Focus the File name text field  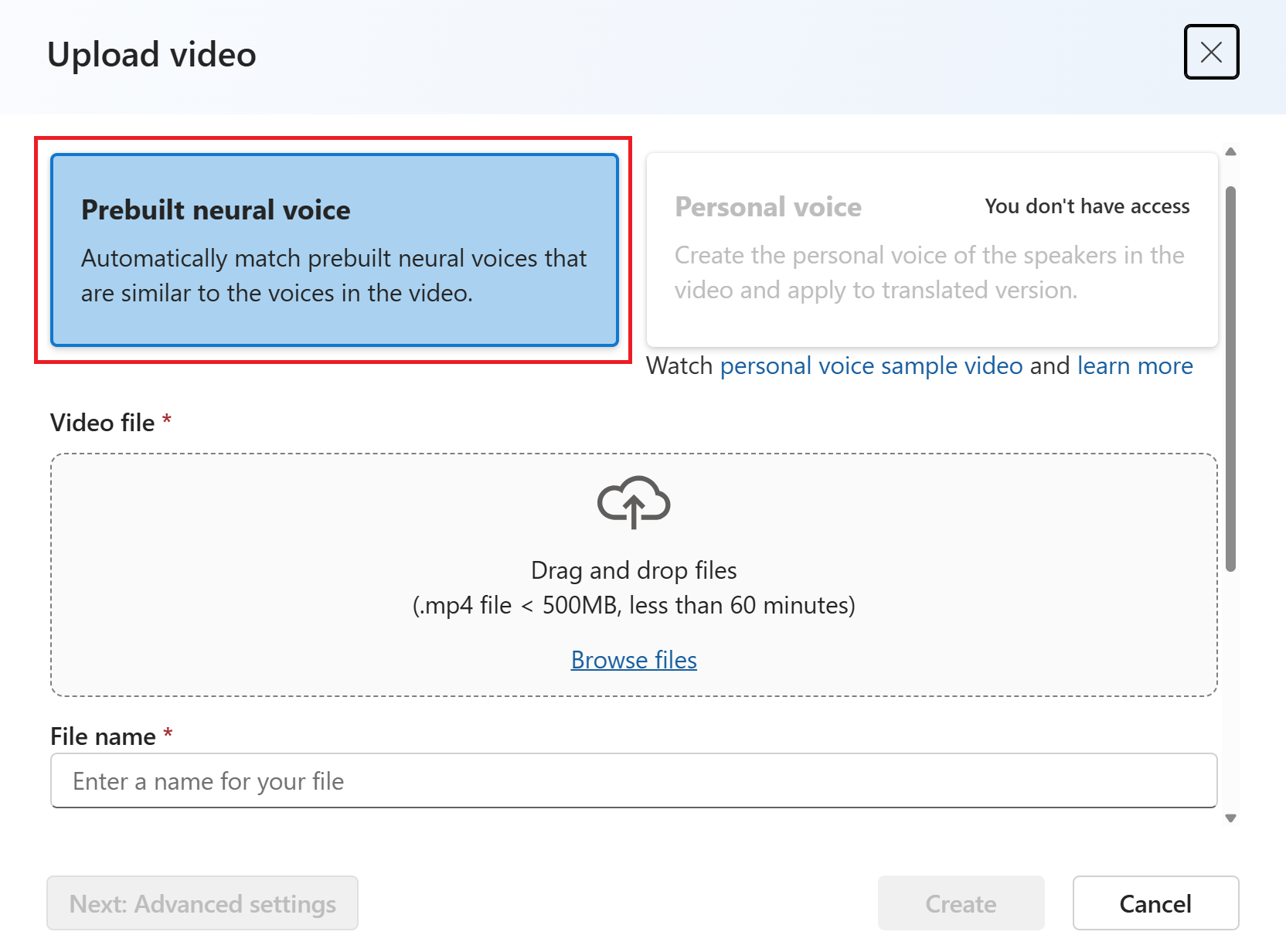(x=634, y=781)
